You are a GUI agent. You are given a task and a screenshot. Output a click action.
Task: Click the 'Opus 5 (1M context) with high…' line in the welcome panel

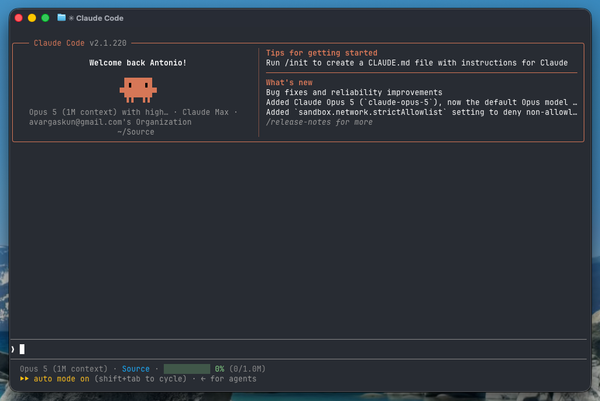tap(98, 112)
